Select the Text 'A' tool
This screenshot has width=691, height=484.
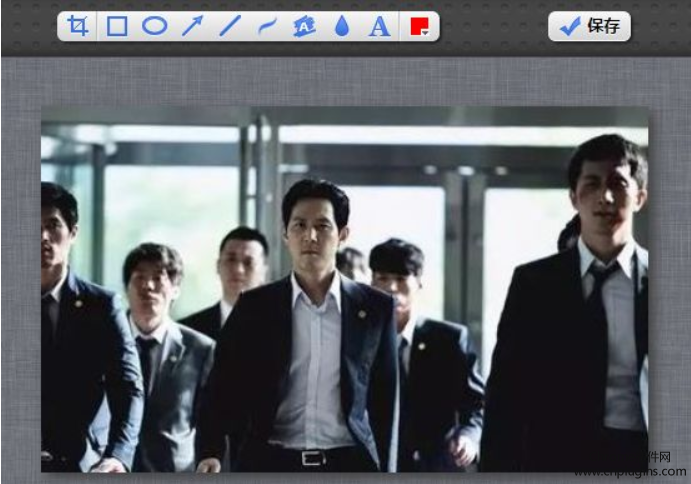379,26
